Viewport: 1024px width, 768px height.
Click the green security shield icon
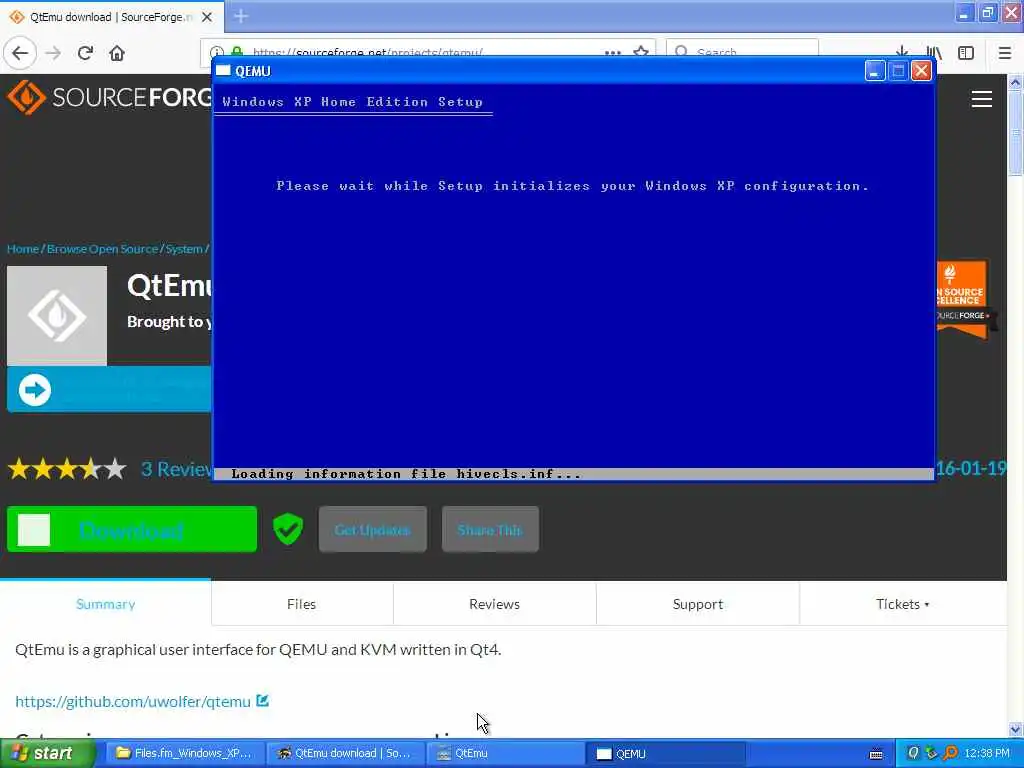[288, 529]
